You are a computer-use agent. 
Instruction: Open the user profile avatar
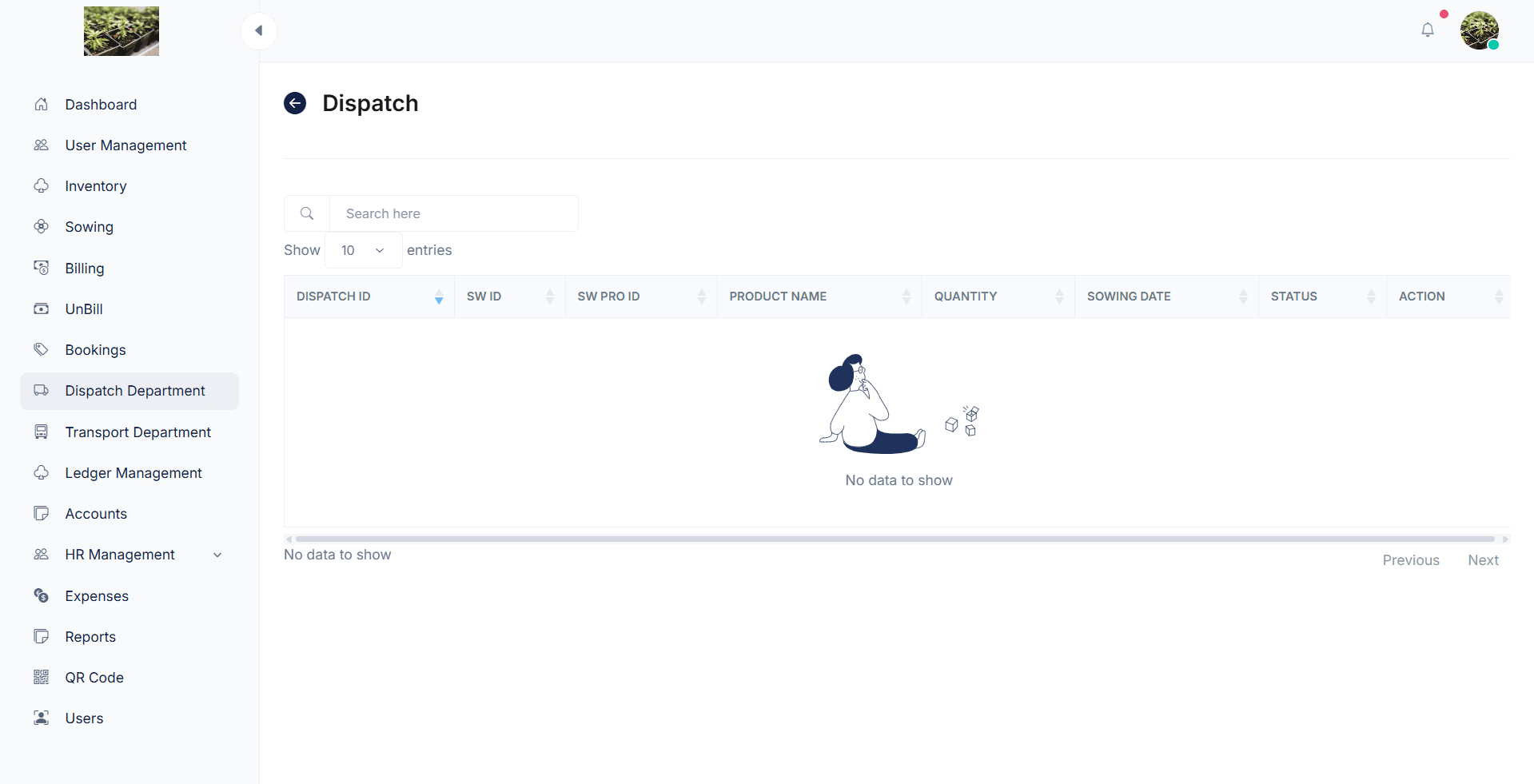point(1479,30)
